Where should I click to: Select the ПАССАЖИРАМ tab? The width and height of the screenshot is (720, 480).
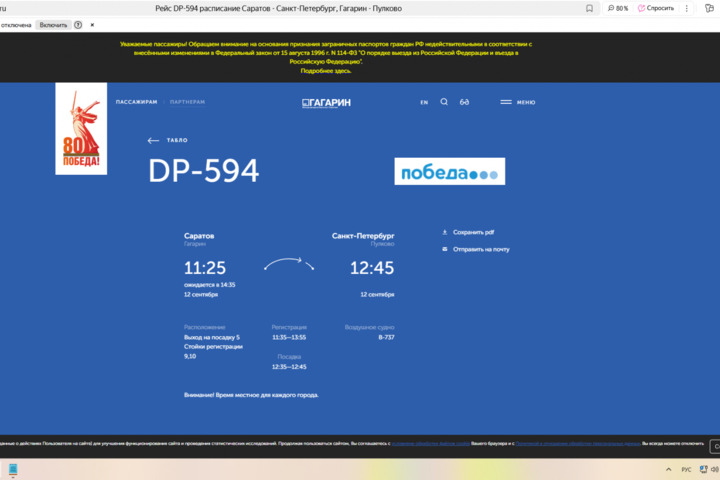click(x=136, y=102)
